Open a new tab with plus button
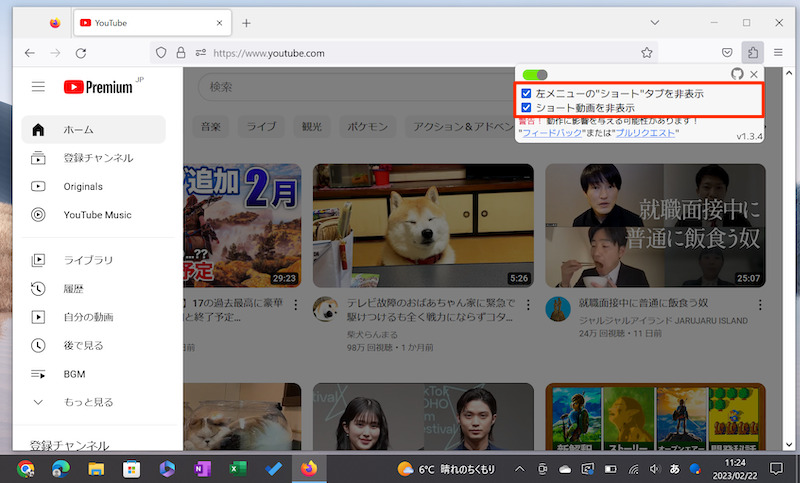The width and height of the screenshot is (800, 483). pos(246,22)
